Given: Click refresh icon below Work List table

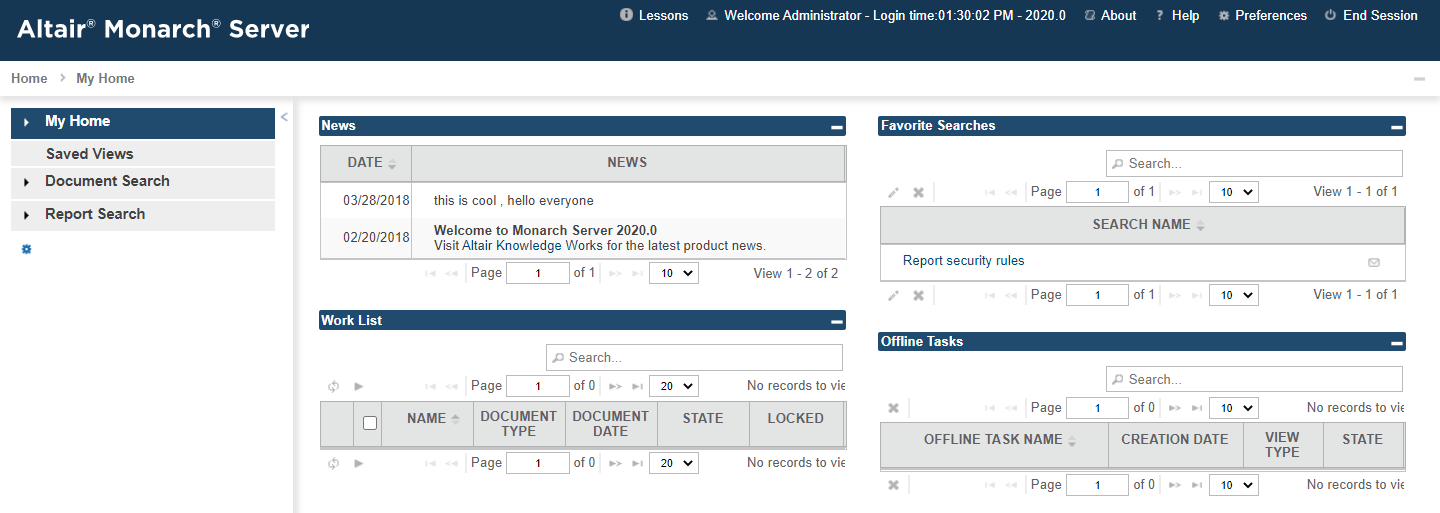Looking at the screenshot, I should [334, 463].
